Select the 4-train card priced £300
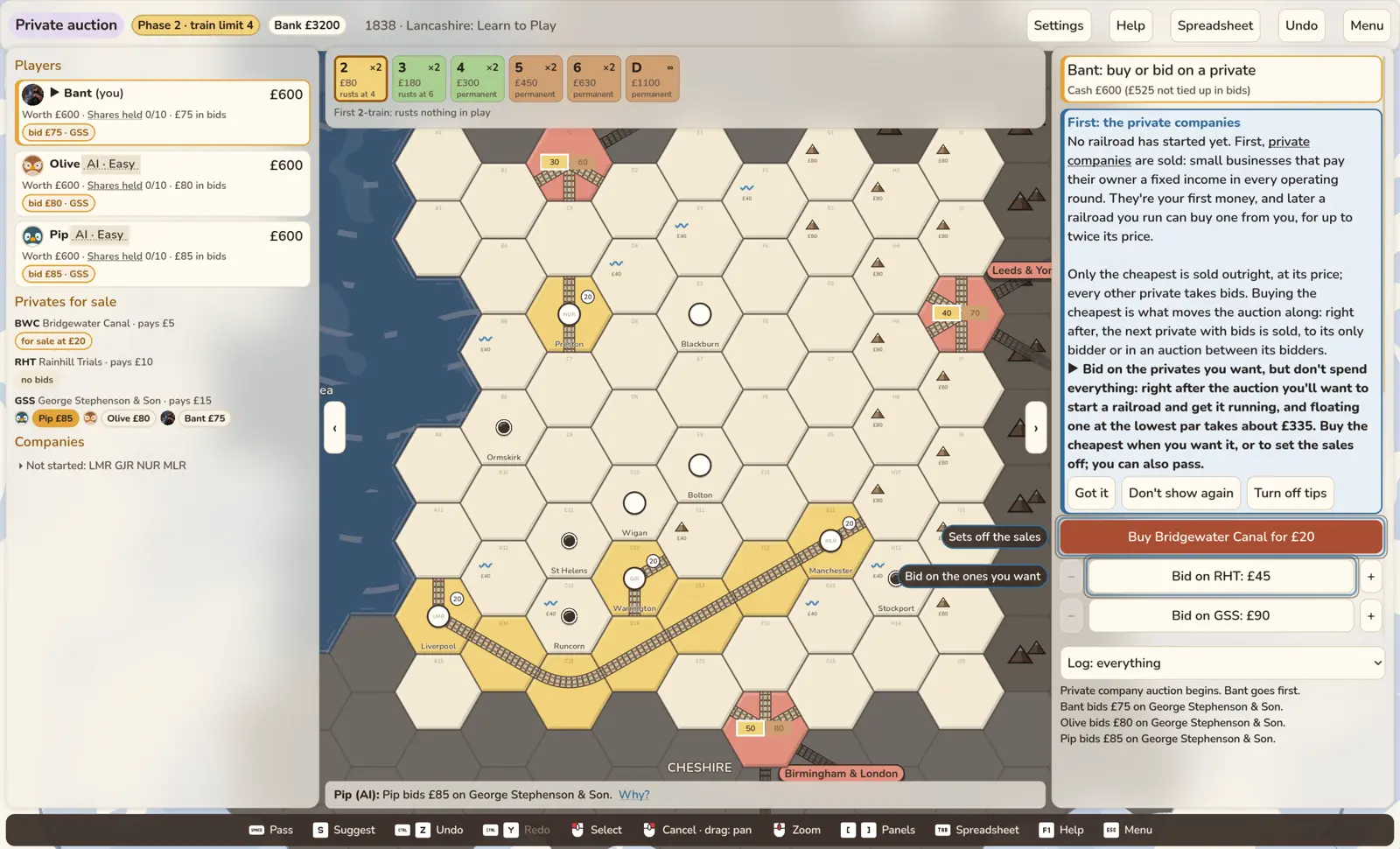 (477, 79)
